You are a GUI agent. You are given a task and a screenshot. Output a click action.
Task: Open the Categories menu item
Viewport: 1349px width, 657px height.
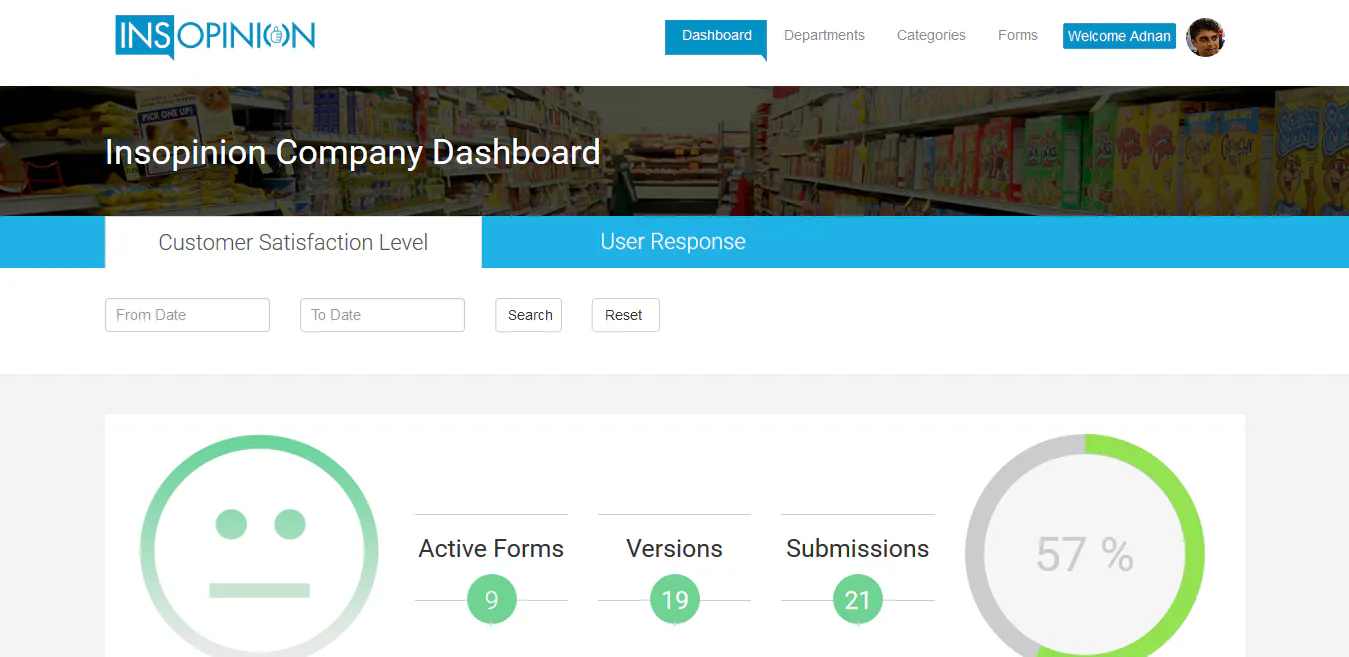coord(931,35)
